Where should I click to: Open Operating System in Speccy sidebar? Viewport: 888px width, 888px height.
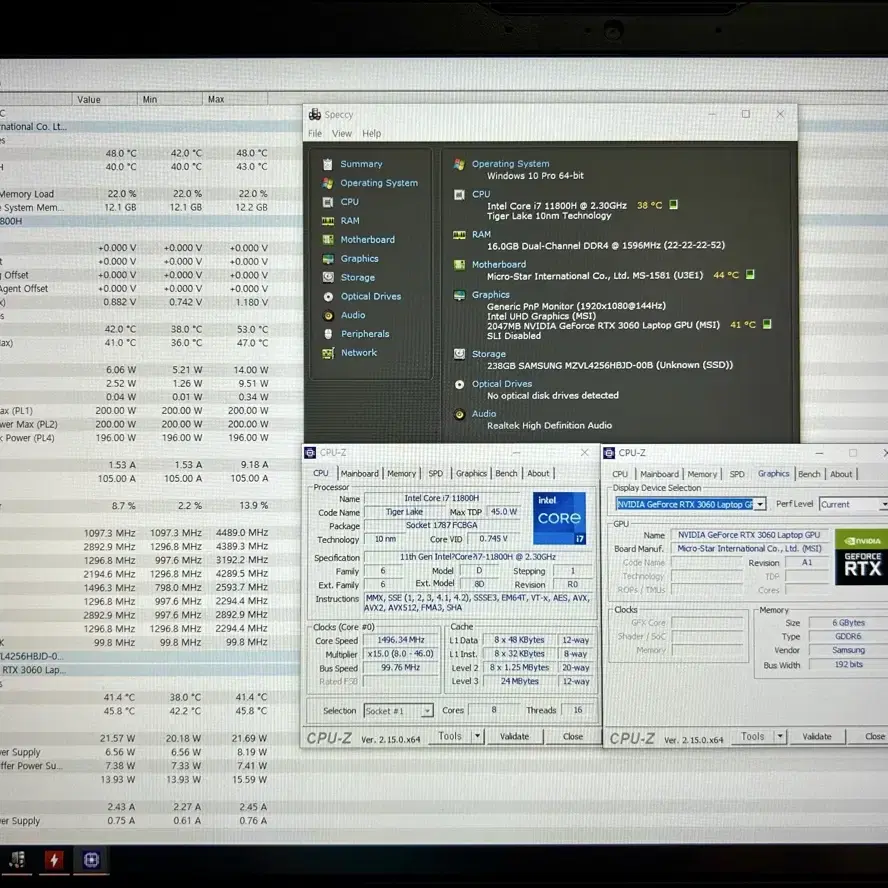click(378, 183)
